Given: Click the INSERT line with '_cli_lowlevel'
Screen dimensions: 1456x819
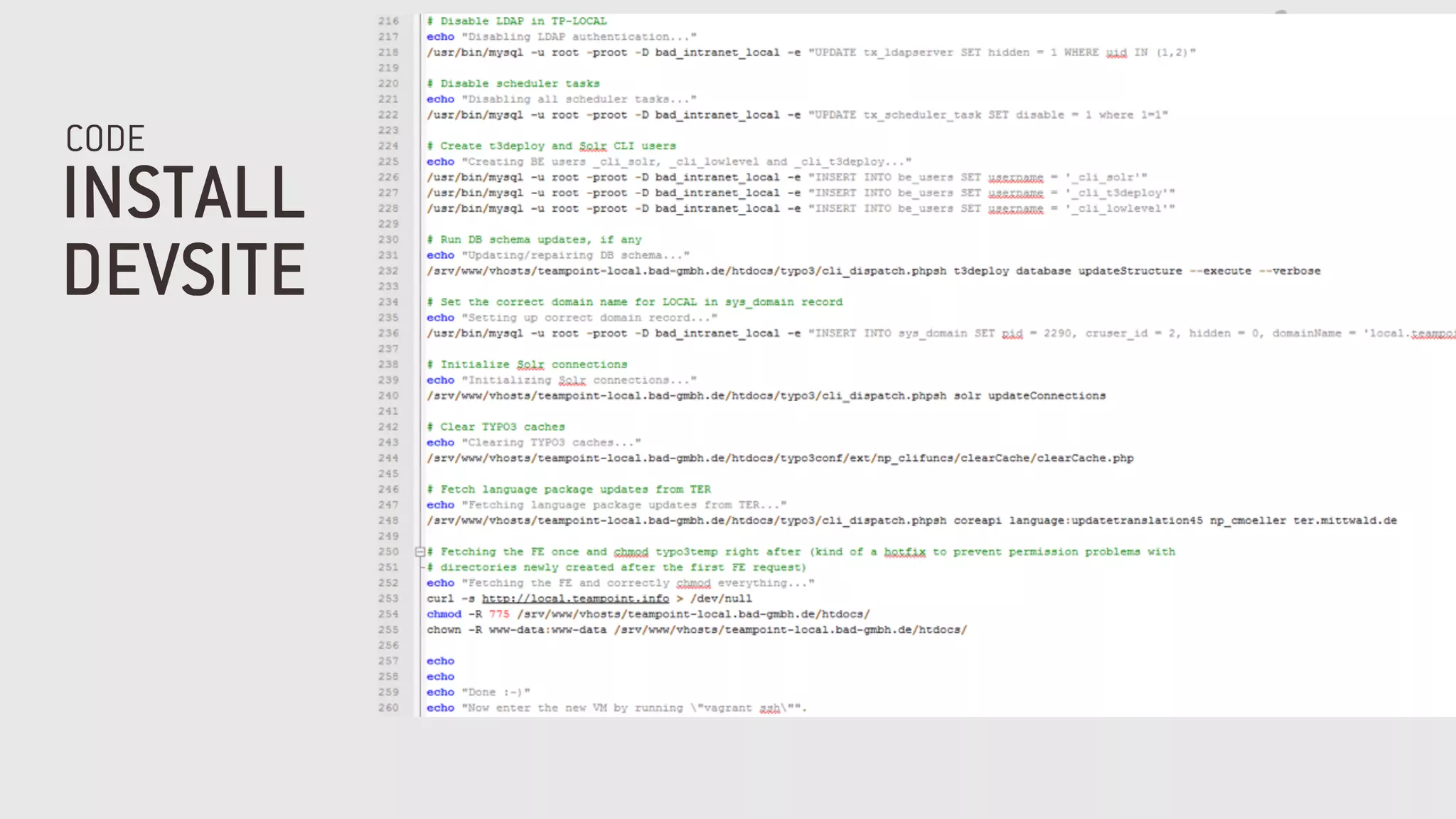Looking at the screenshot, I should coord(801,209).
